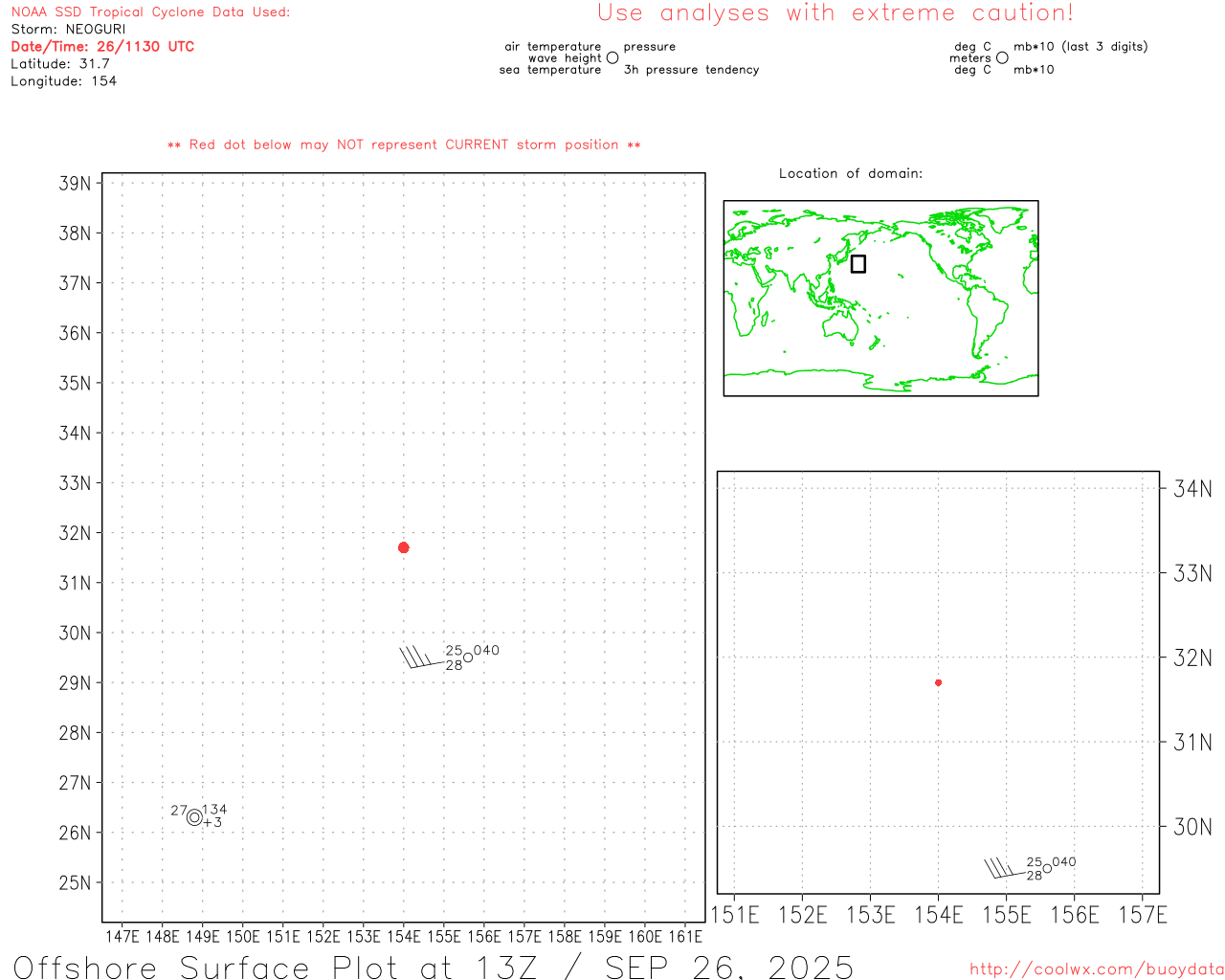Click the 'Date/Time: 26/1130 UTC' text
Viewport: 1225px width, 980px height.
102,46
